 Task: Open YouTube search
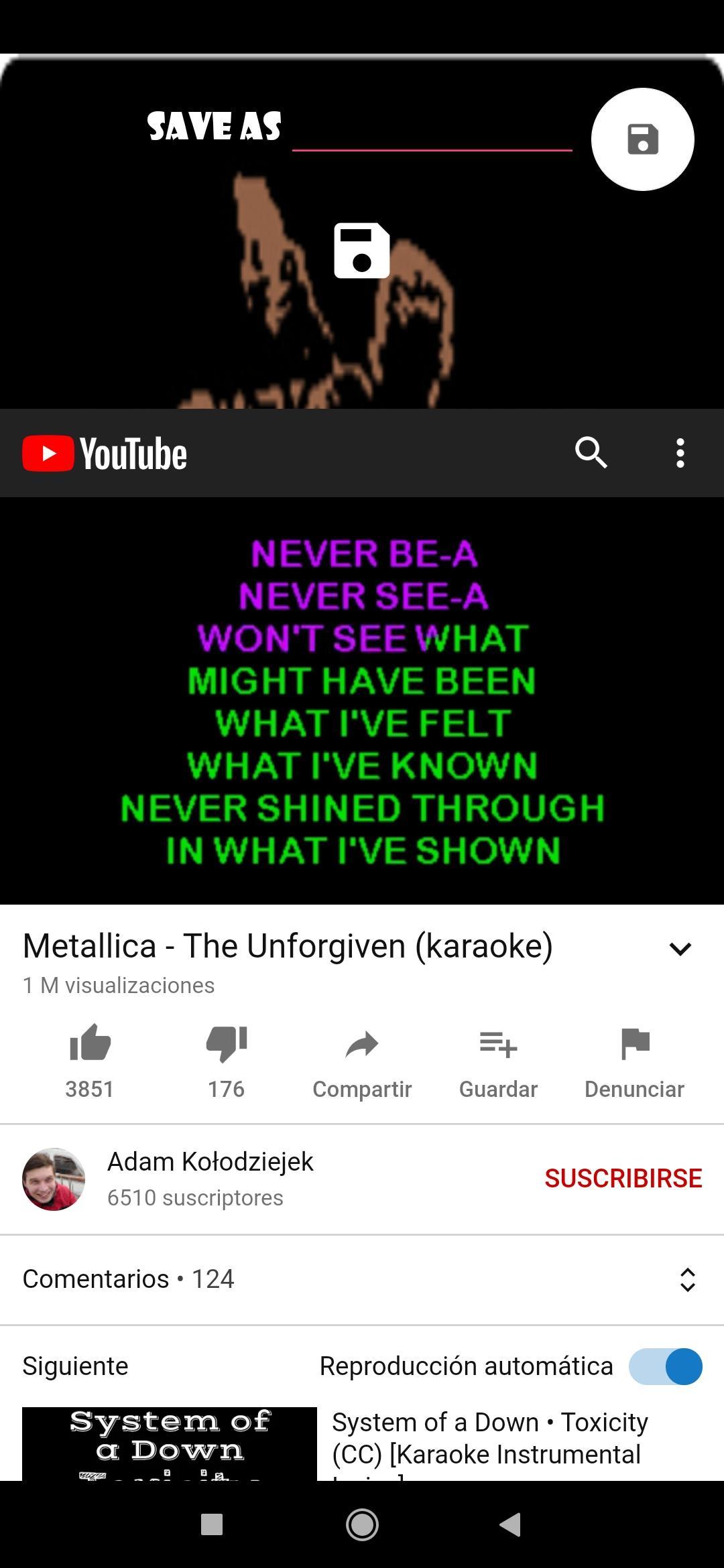(x=591, y=453)
